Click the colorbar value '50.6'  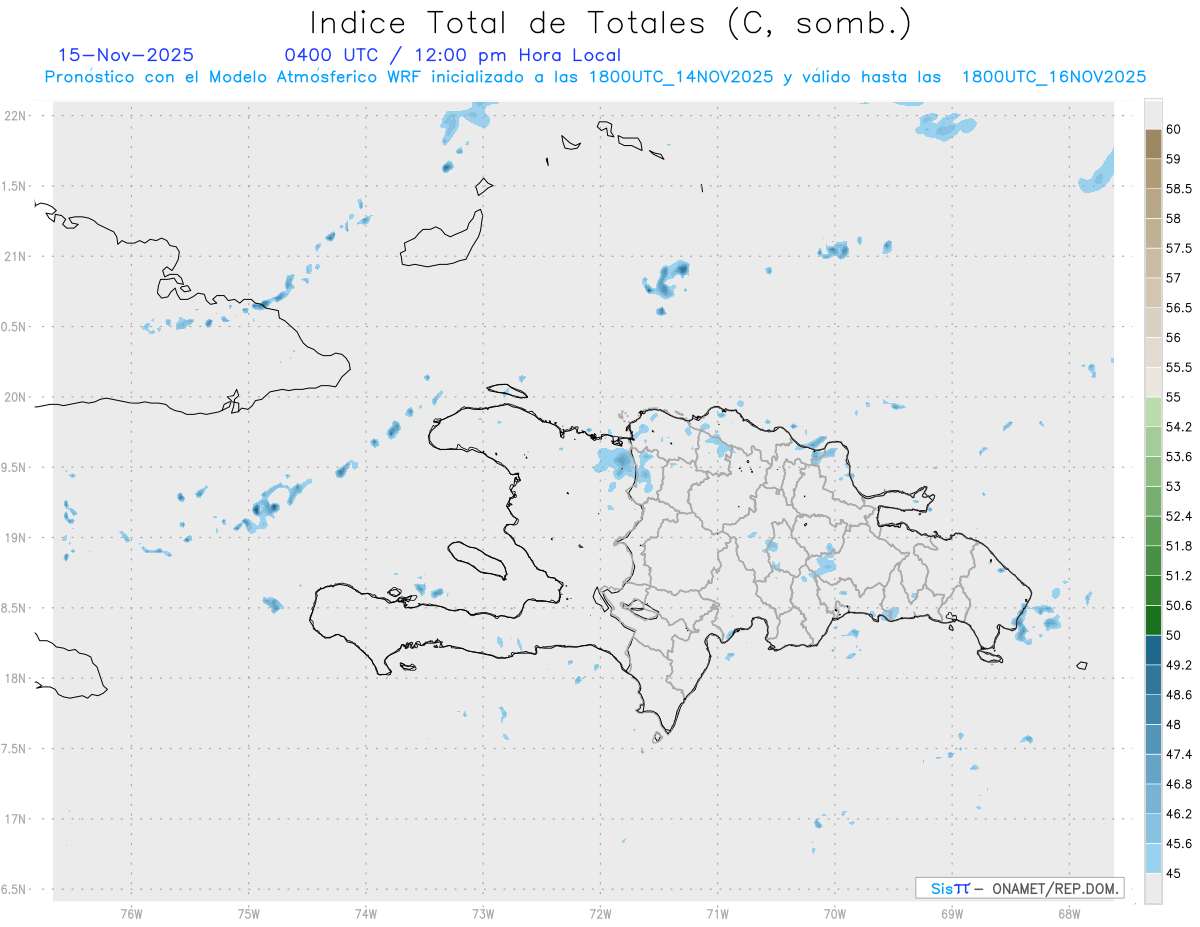coord(1179,605)
